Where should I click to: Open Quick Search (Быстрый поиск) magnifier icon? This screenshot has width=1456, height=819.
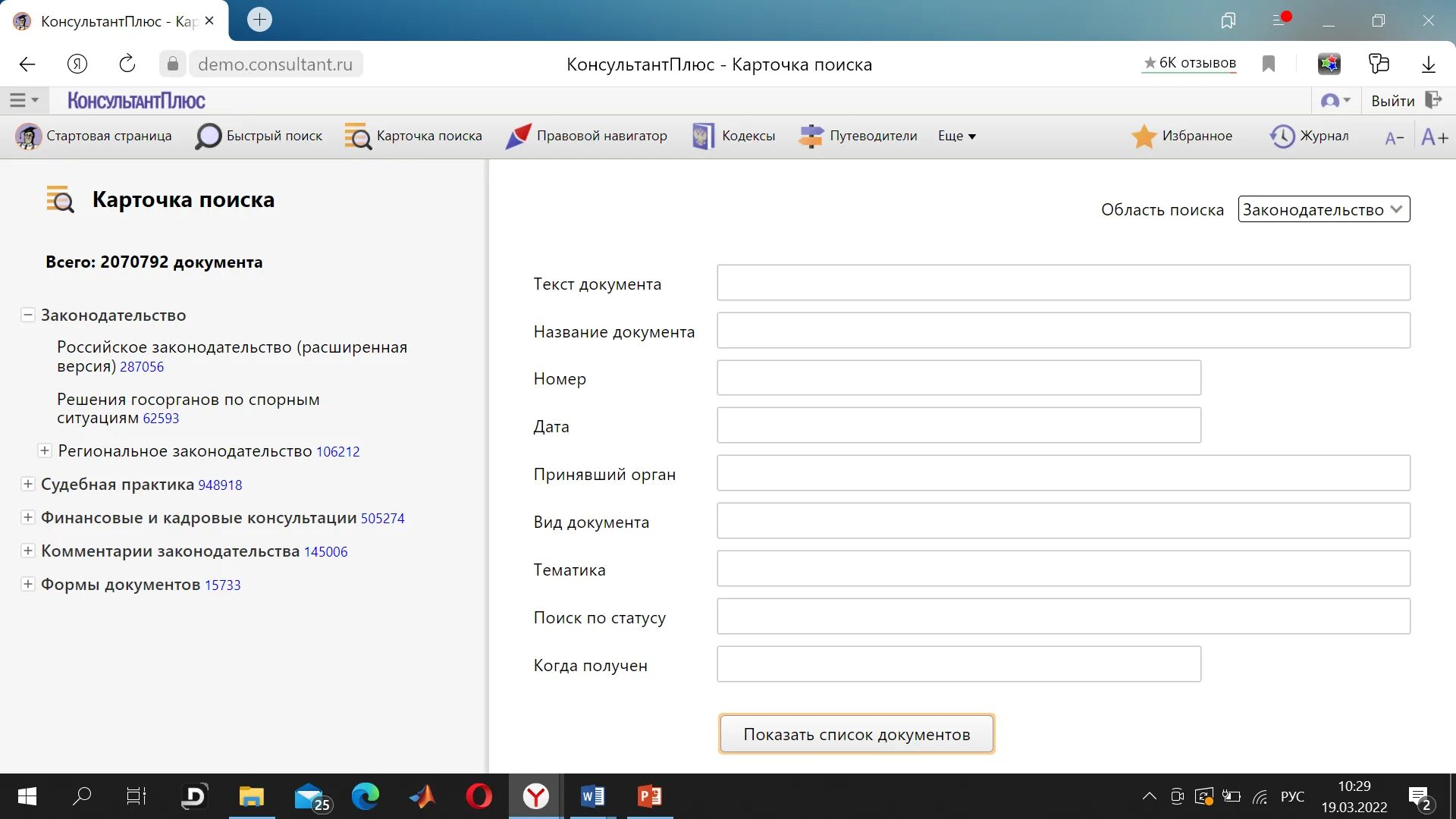pyautogui.click(x=208, y=136)
